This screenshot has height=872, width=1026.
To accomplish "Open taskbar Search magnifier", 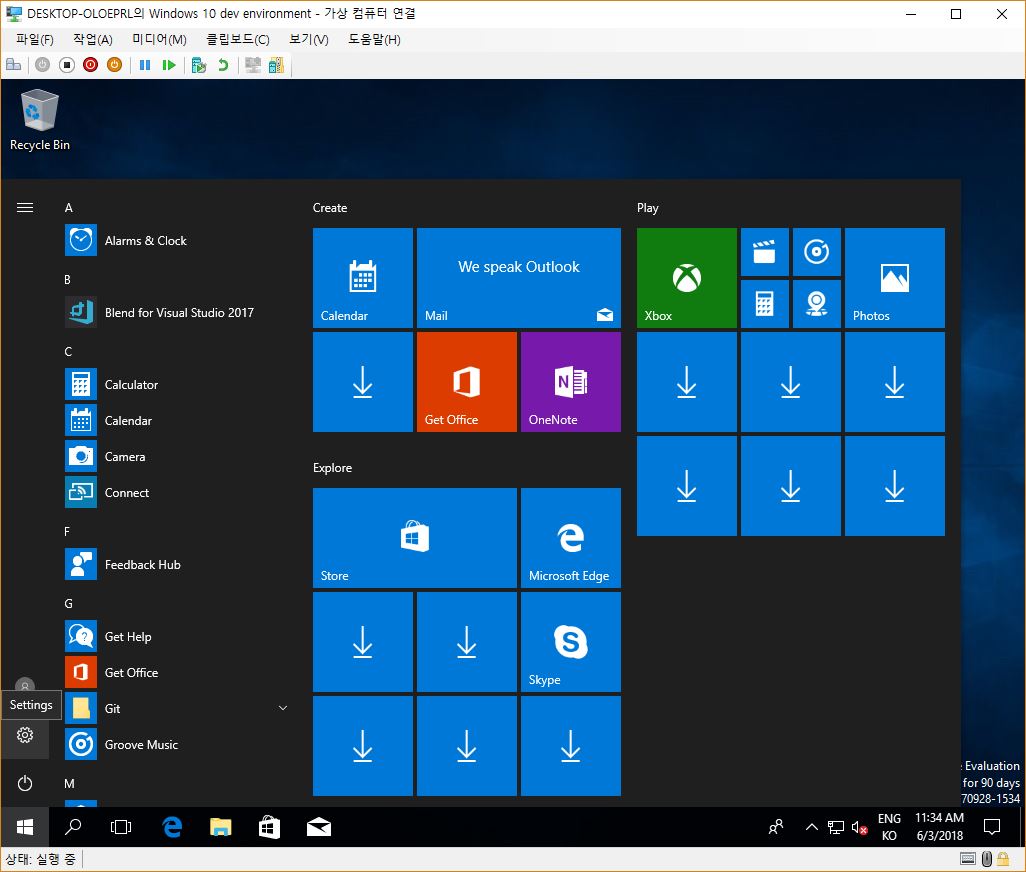I will [x=73, y=828].
